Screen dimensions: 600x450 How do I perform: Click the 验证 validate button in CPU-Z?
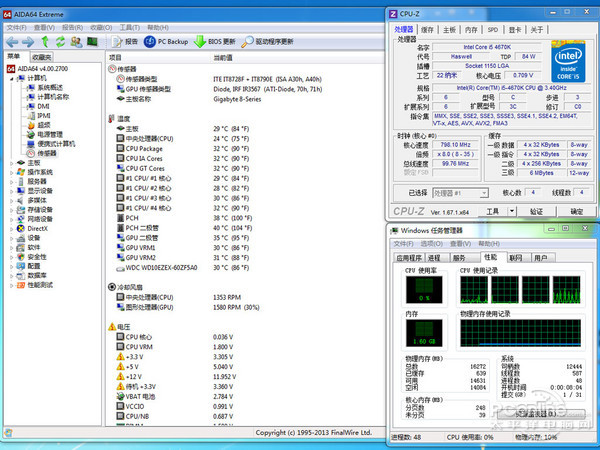point(536,211)
